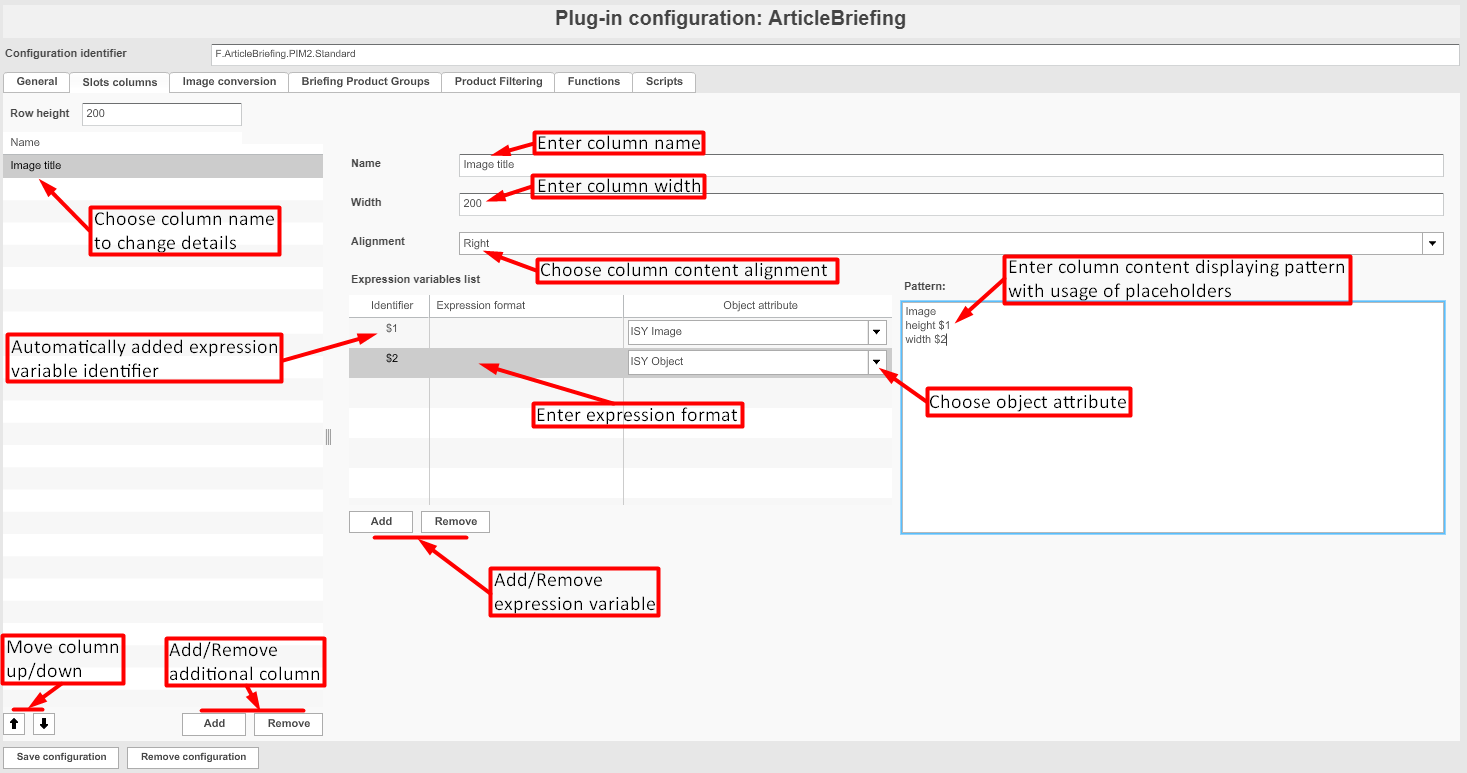The image size is (1467, 773).
Task: Click the Row height input field
Action: 162,114
